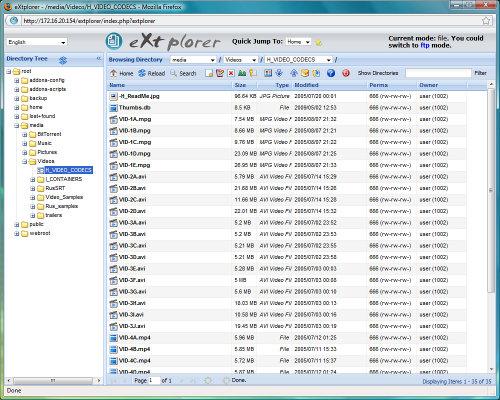Open the English language dropdown
The width and height of the screenshot is (500, 400).
[x=37, y=42]
